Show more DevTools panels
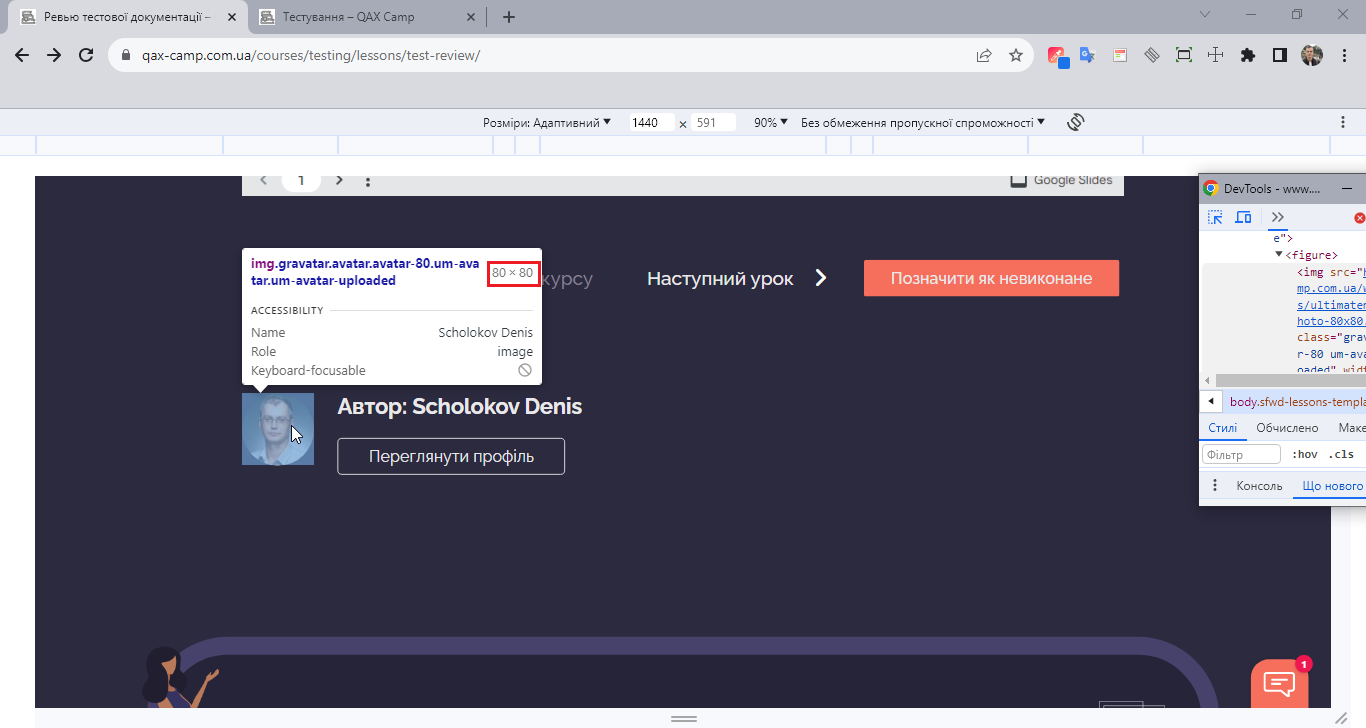 click(1277, 217)
